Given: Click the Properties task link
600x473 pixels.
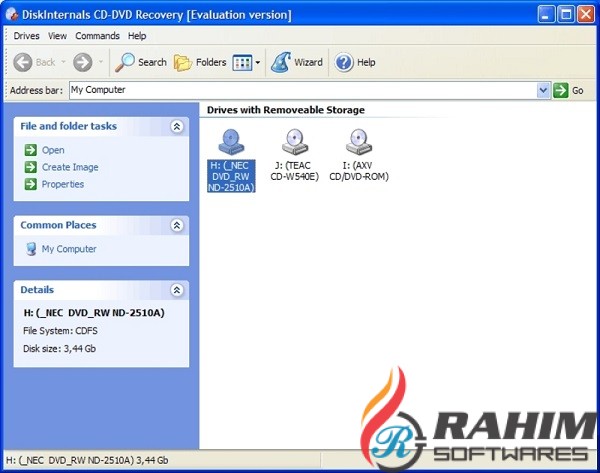Looking at the screenshot, I should (63, 184).
